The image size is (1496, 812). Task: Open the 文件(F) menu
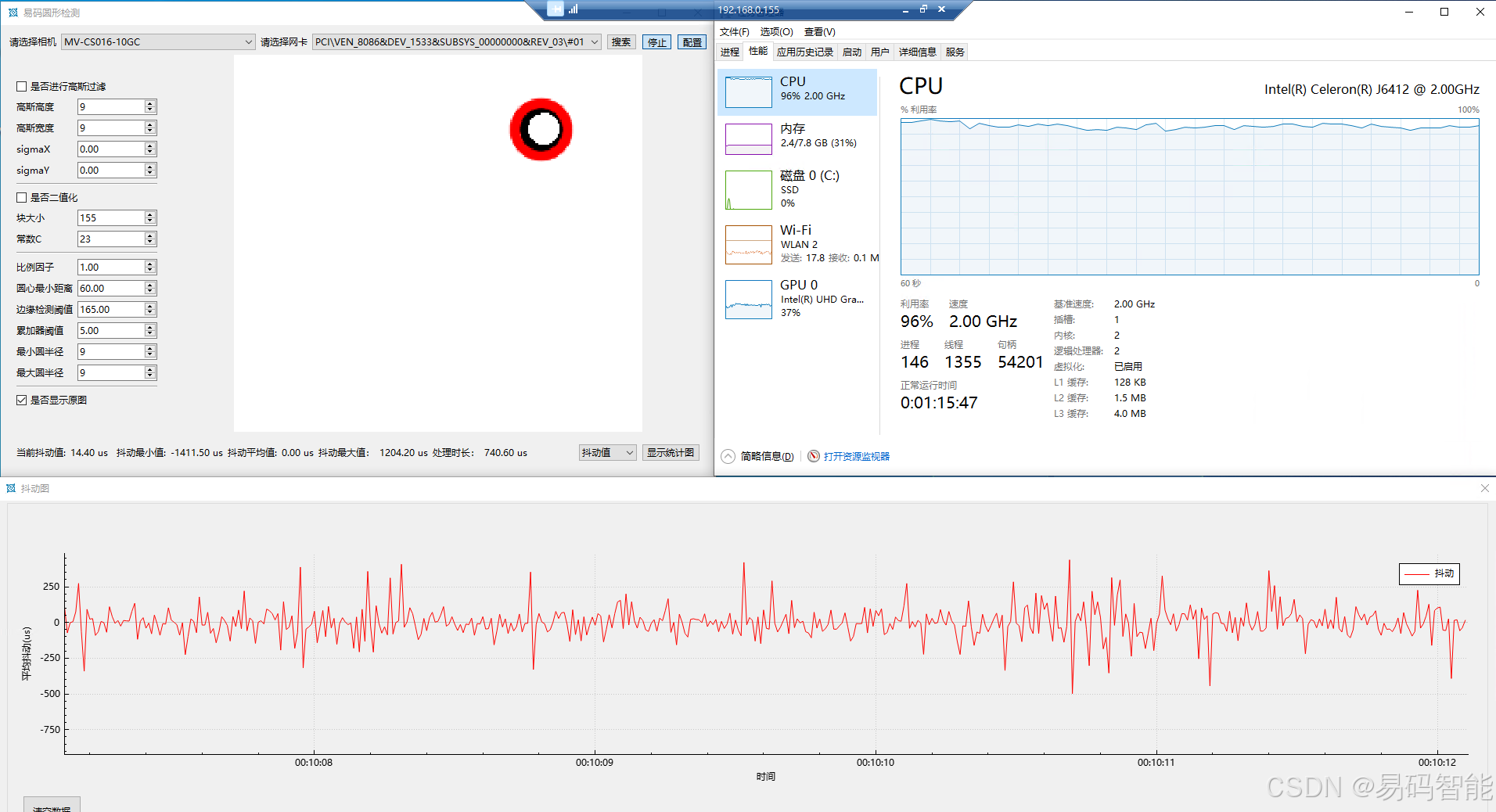point(734,32)
